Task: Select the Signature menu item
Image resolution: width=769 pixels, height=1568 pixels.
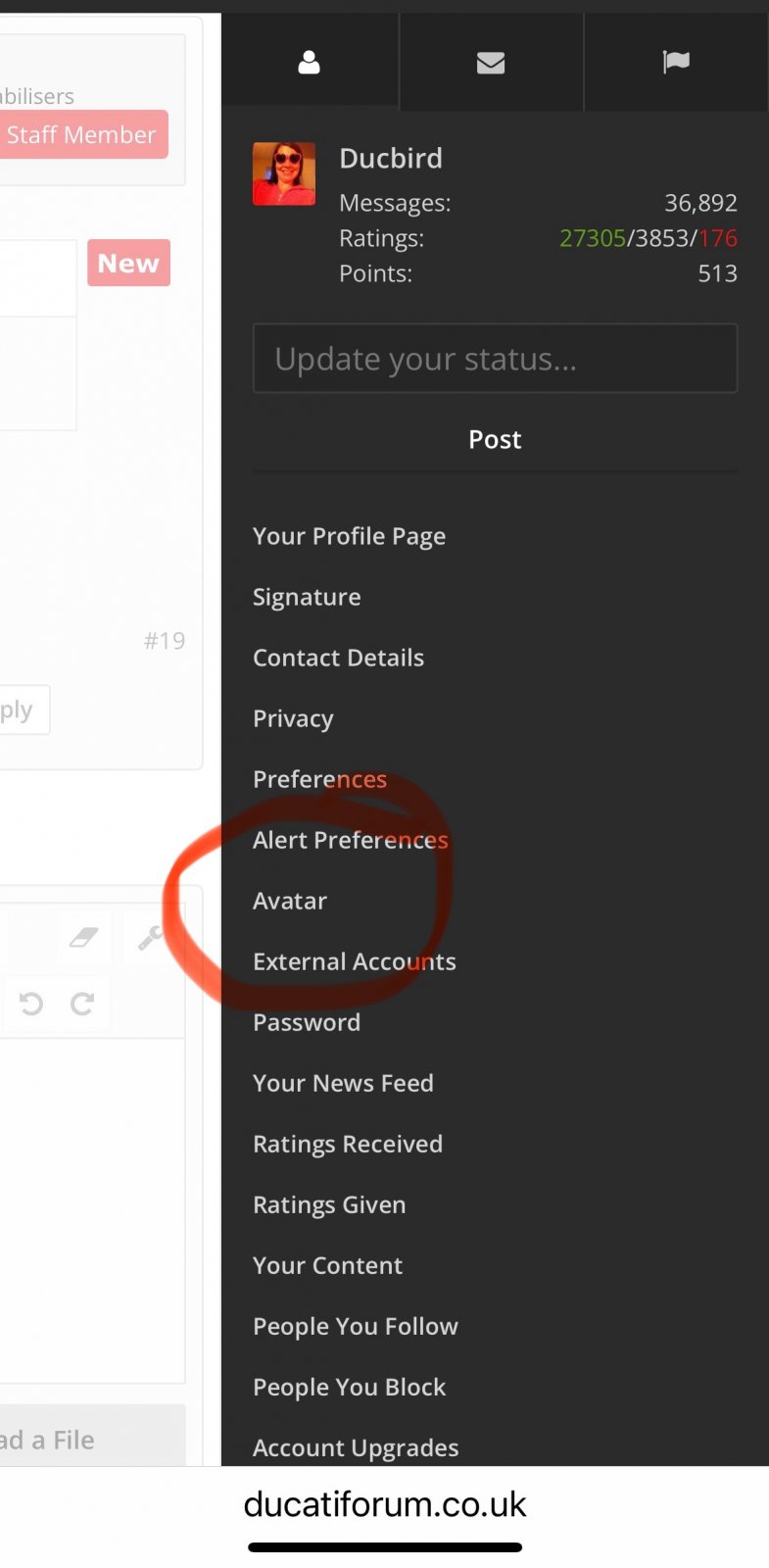Action: pos(307,597)
